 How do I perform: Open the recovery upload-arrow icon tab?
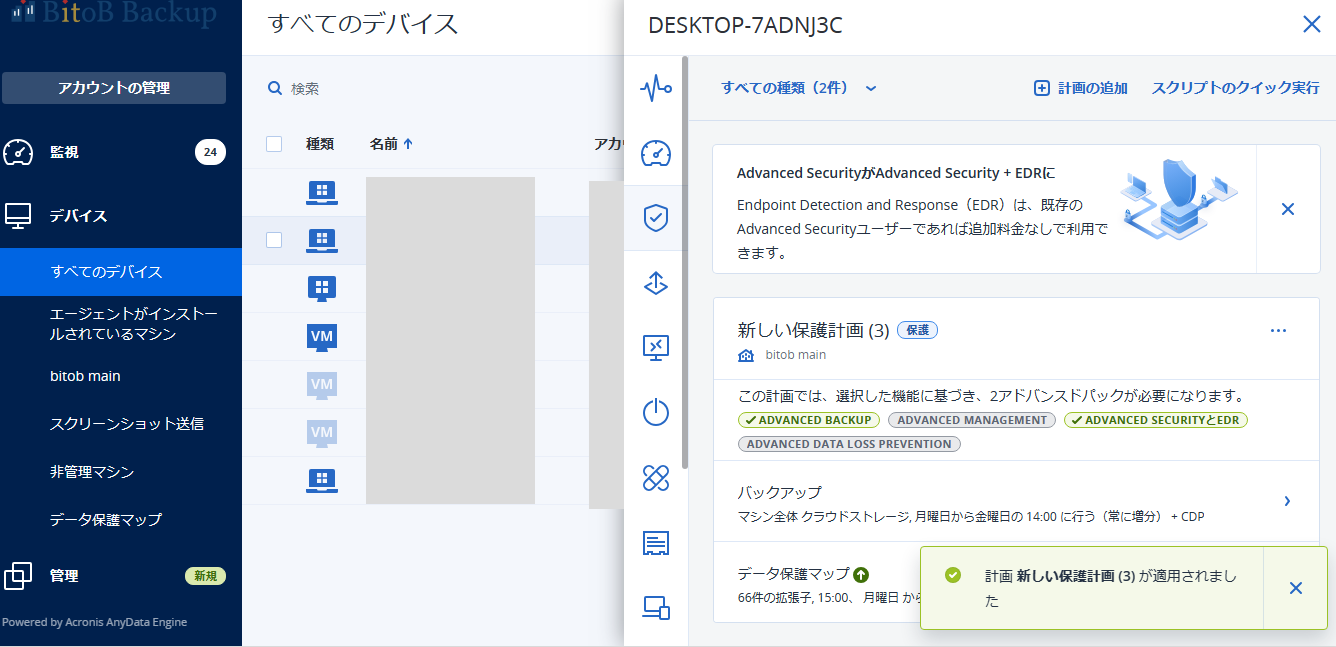656,283
